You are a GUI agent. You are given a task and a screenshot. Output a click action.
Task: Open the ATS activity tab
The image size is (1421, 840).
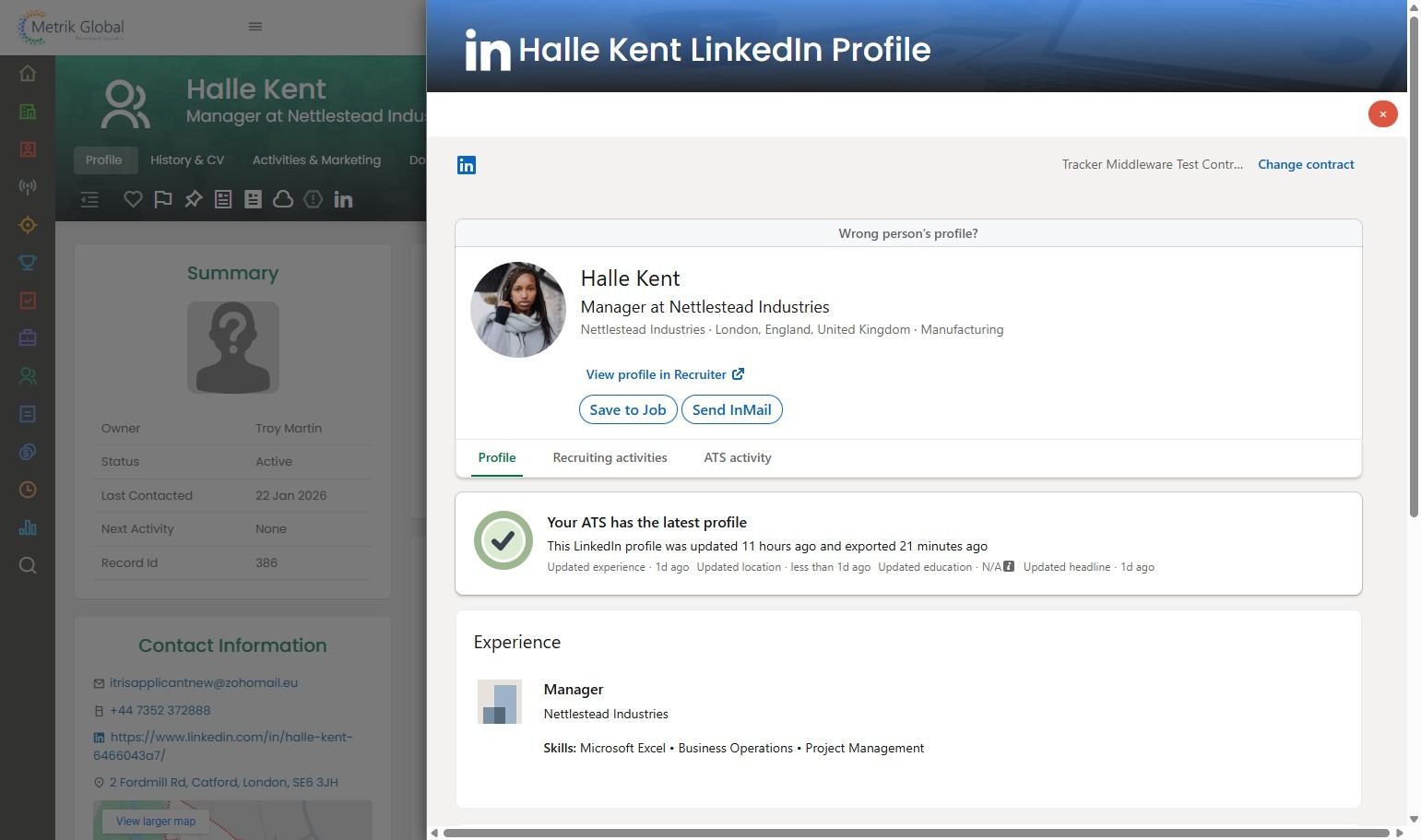(737, 457)
